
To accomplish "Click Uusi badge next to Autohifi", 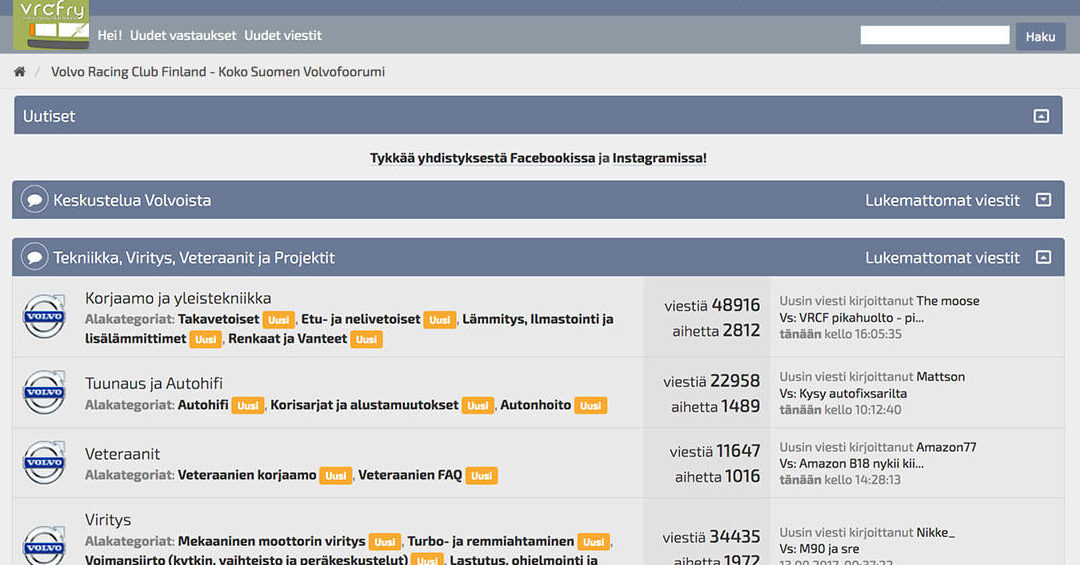I will click(248, 406).
